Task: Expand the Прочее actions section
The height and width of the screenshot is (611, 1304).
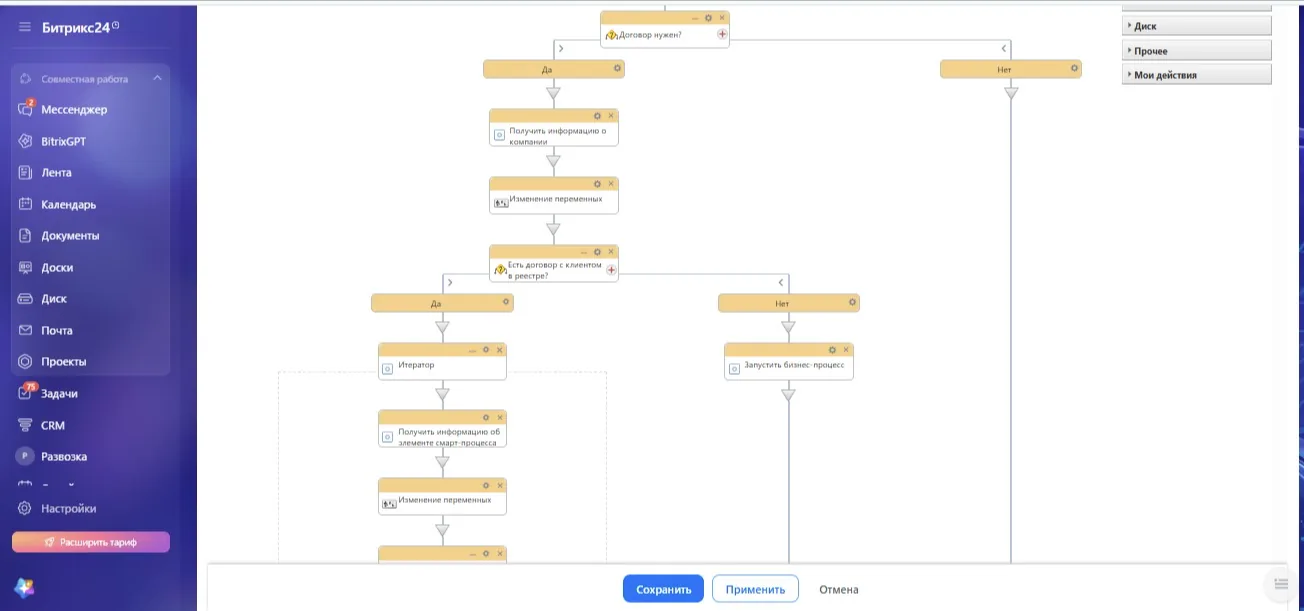Action: coord(1197,50)
